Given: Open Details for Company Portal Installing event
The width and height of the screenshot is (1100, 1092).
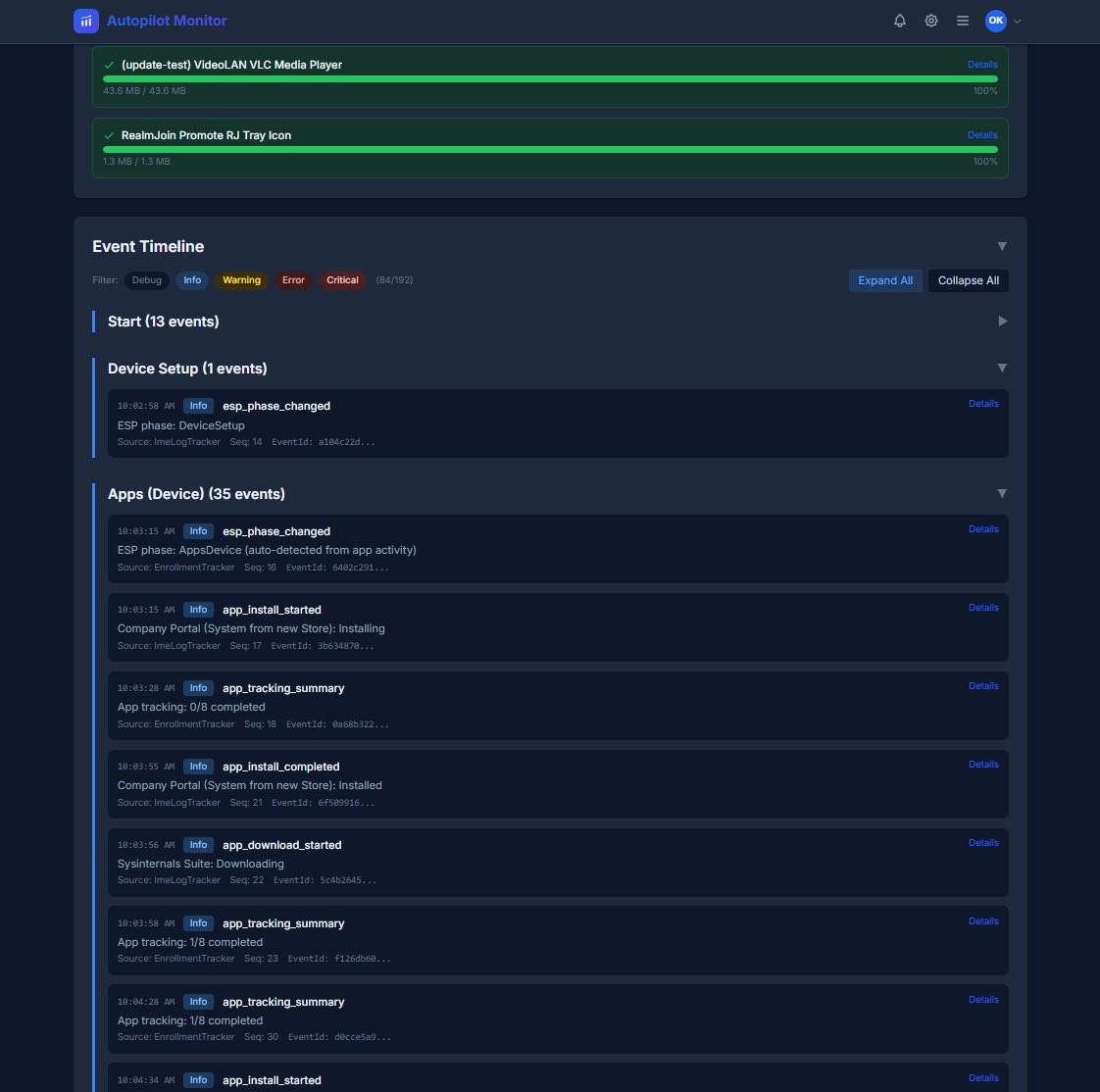Looking at the screenshot, I should pos(983,608).
